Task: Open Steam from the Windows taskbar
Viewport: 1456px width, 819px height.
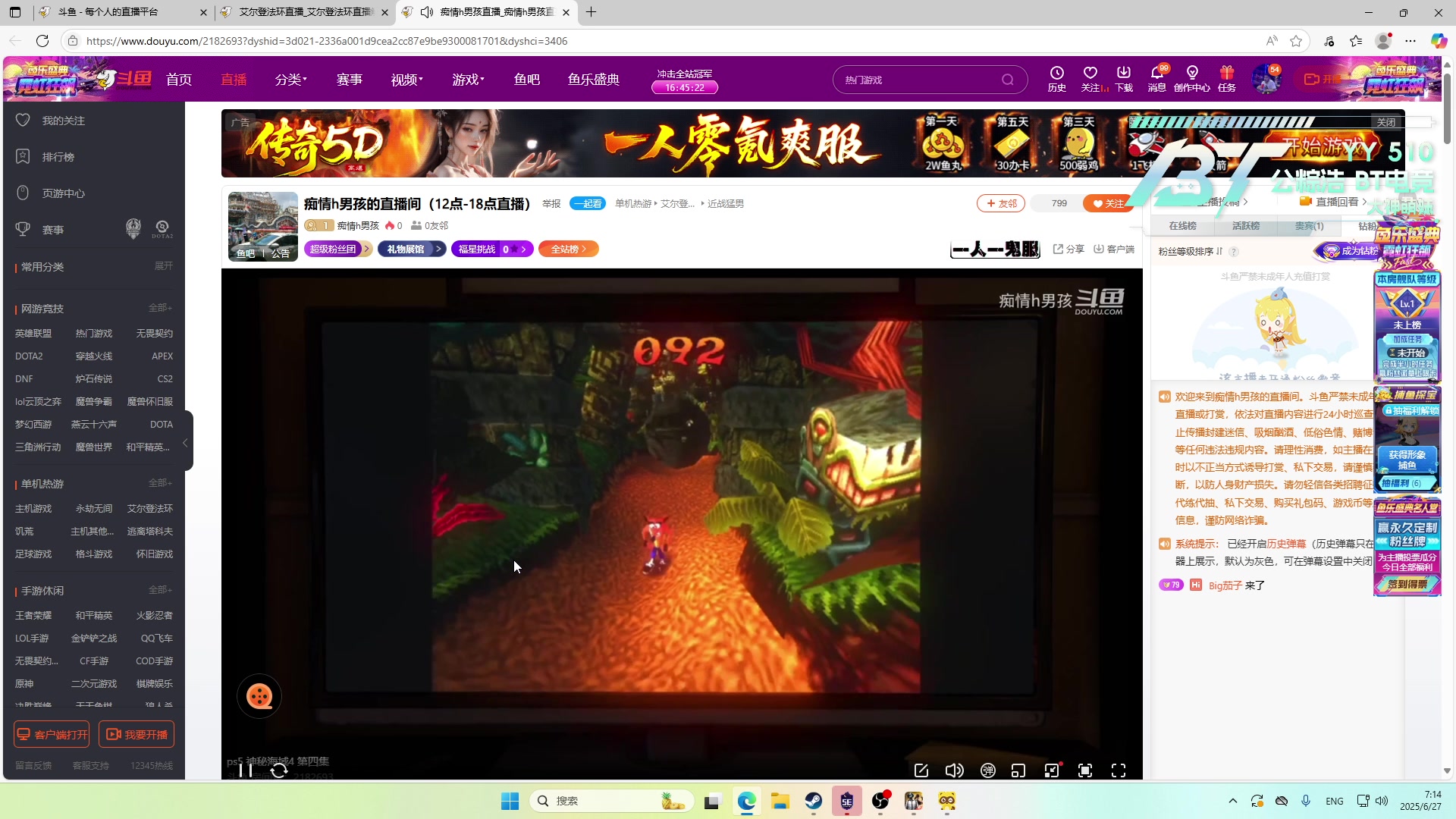Action: [x=814, y=801]
